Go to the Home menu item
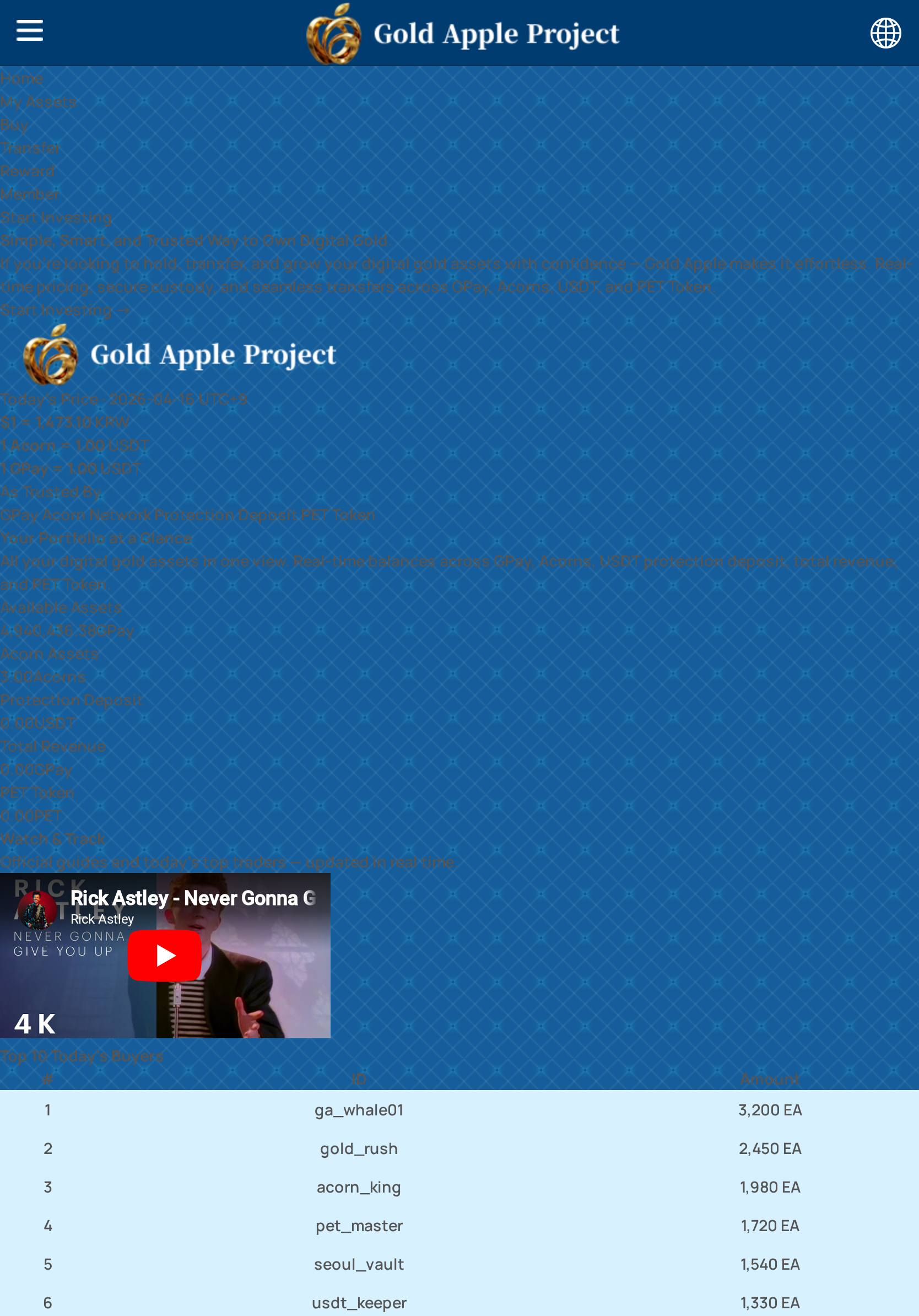The height and width of the screenshot is (1316, 919). (x=21, y=78)
